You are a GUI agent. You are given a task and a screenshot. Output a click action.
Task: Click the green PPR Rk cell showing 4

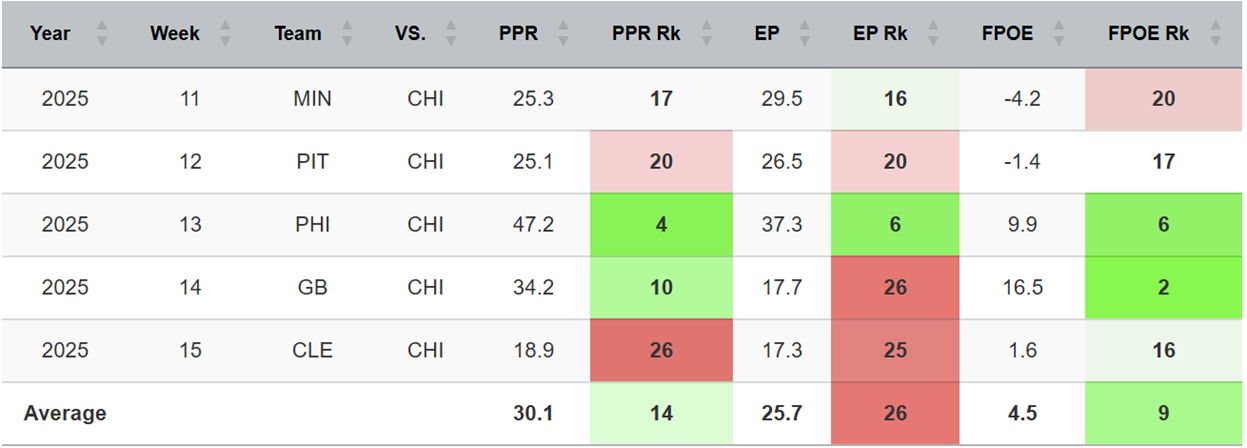661,225
